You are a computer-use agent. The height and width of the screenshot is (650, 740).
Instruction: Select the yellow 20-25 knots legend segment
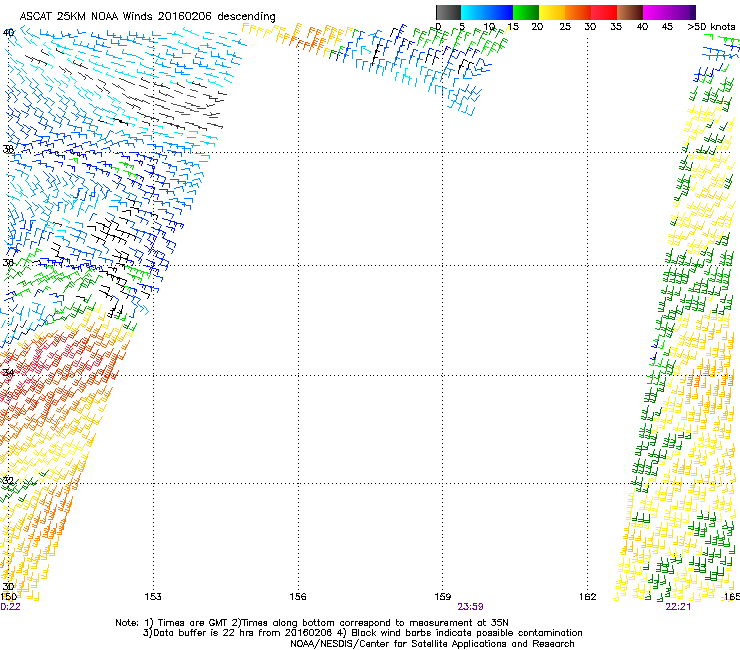(x=552, y=12)
